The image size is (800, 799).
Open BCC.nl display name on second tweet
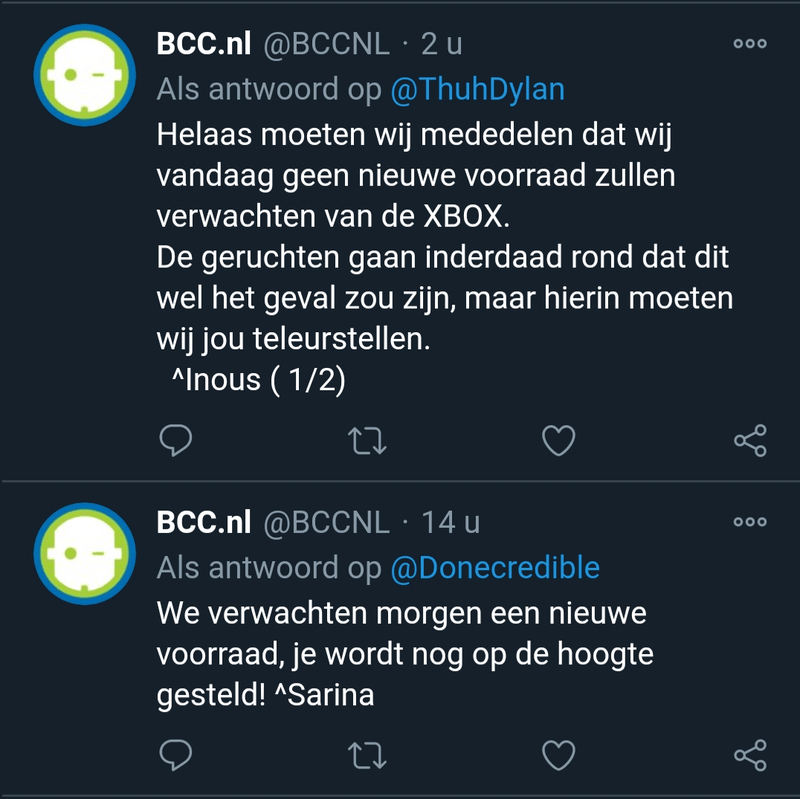pyautogui.click(x=204, y=522)
